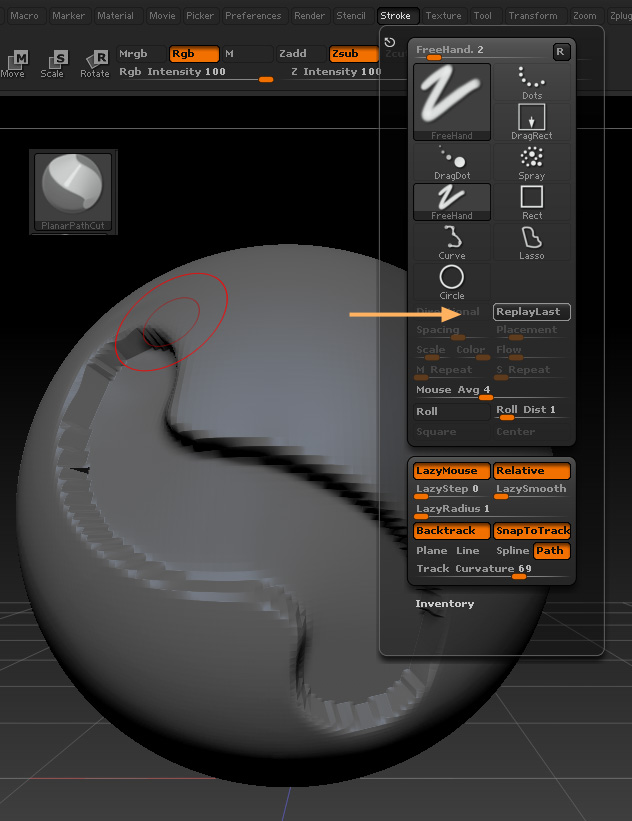This screenshot has height=821, width=632.
Task: Select the Spray stroke icon
Action: [531, 162]
